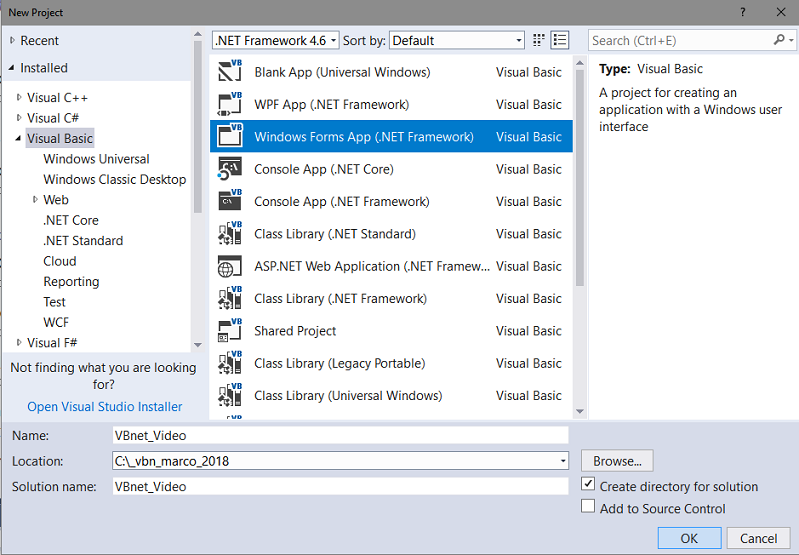
Task: Open Visual Studio Installer link
Action: (x=104, y=406)
